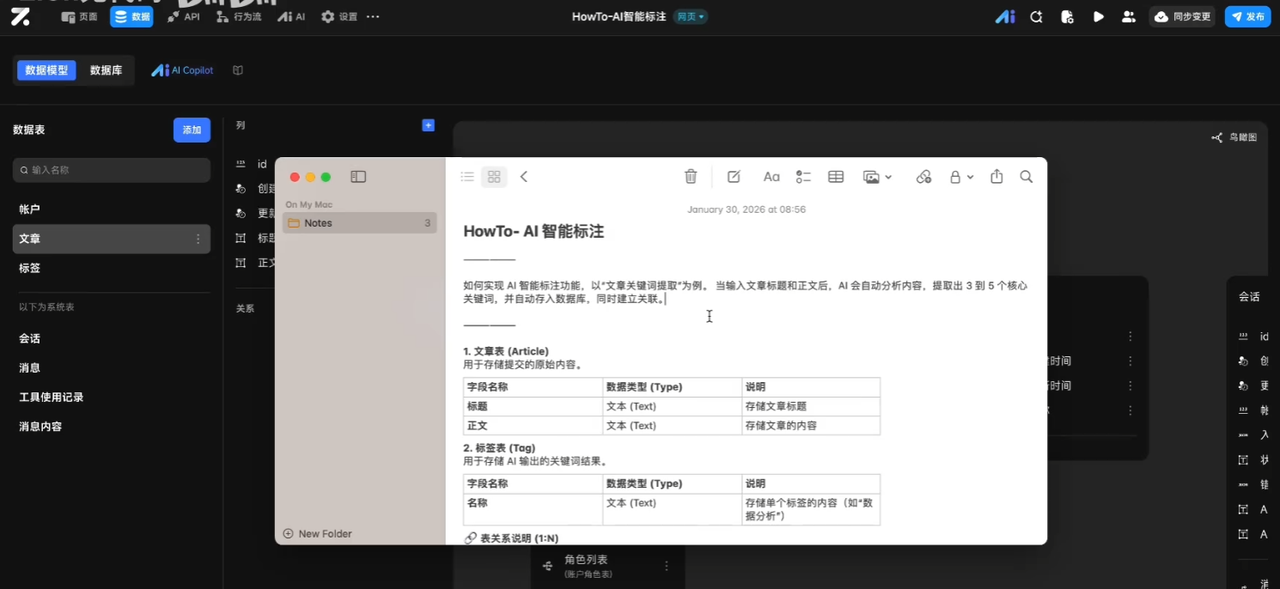Click the drag handle icon of 角色列表 card

point(547,566)
